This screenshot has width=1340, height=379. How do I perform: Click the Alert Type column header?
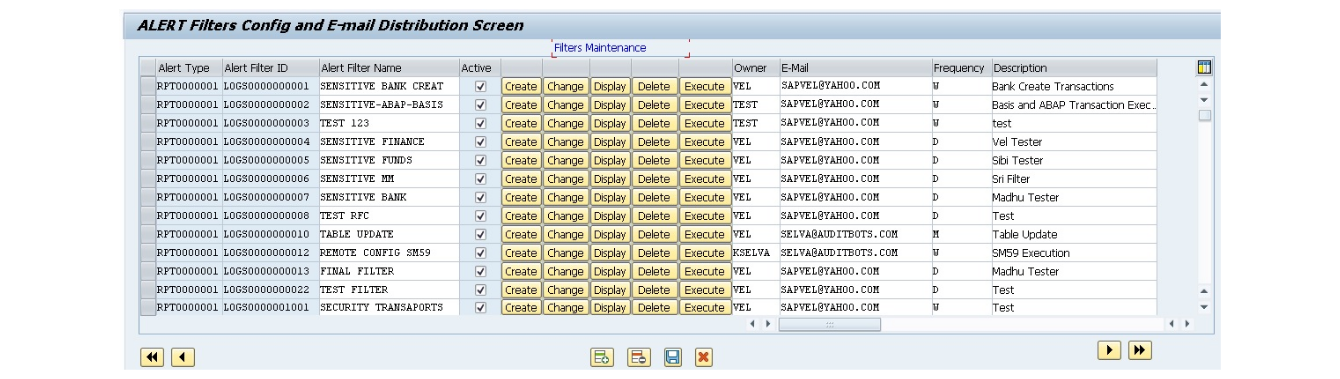coord(188,68)
